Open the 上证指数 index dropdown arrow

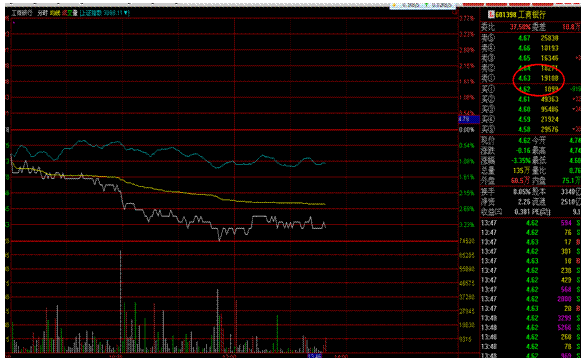coord(126,13)
